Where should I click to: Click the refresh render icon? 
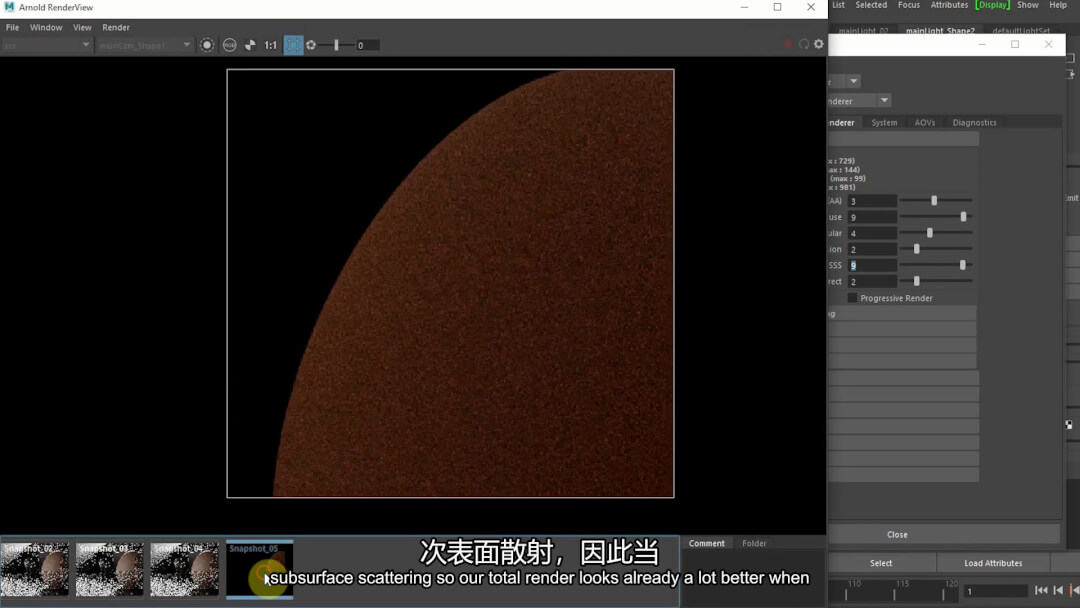pos(804,44)
